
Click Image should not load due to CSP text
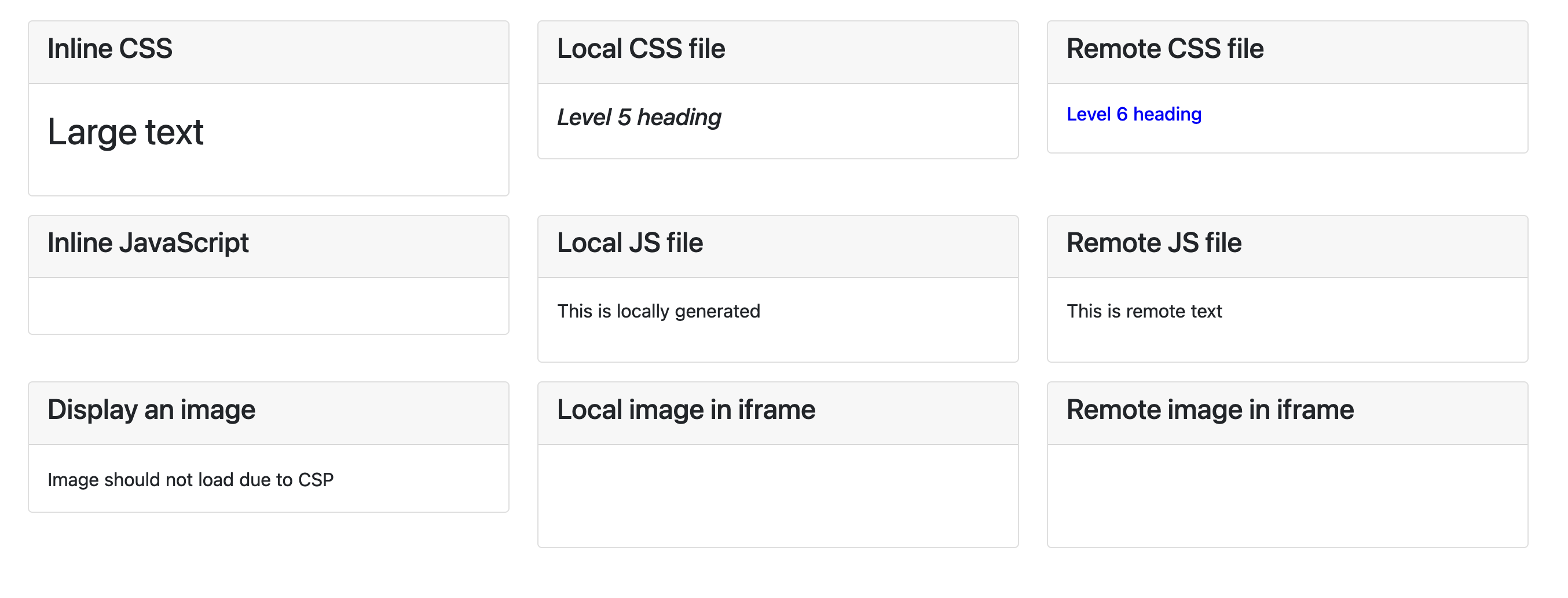[191, 480]
